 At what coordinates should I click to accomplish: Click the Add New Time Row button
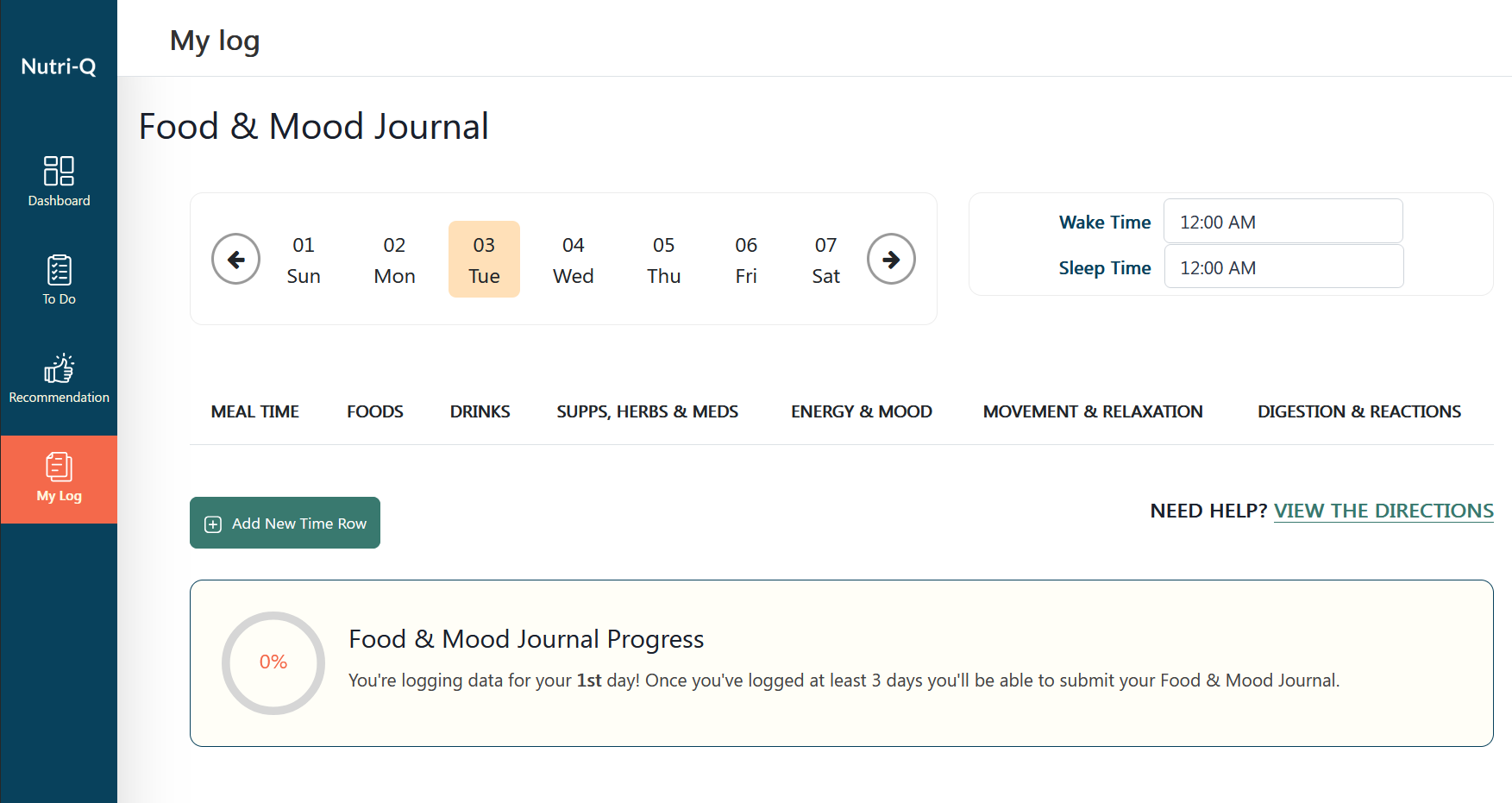point(285,523)
